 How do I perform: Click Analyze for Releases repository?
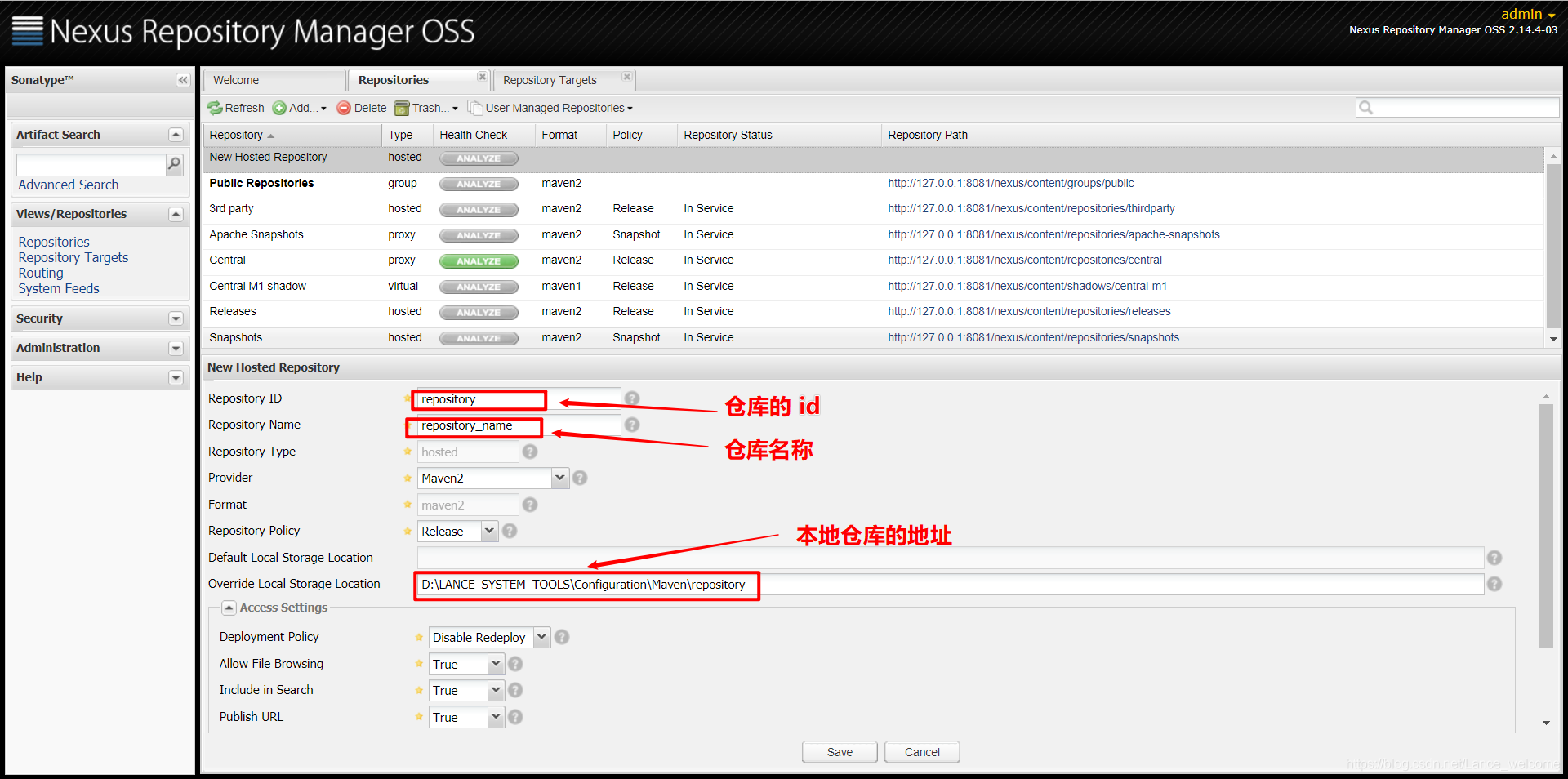pyautogui.click(x=479, y=313)
